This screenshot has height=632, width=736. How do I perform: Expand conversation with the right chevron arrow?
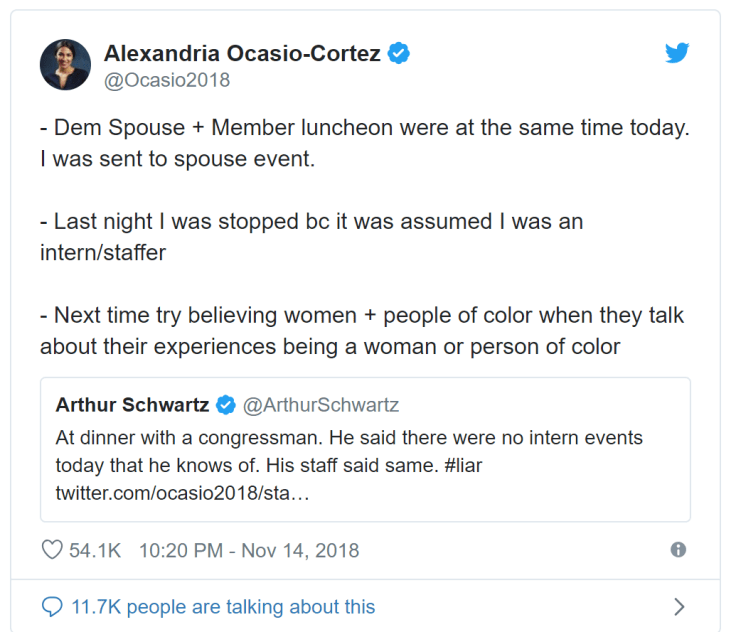coord(679,606)
